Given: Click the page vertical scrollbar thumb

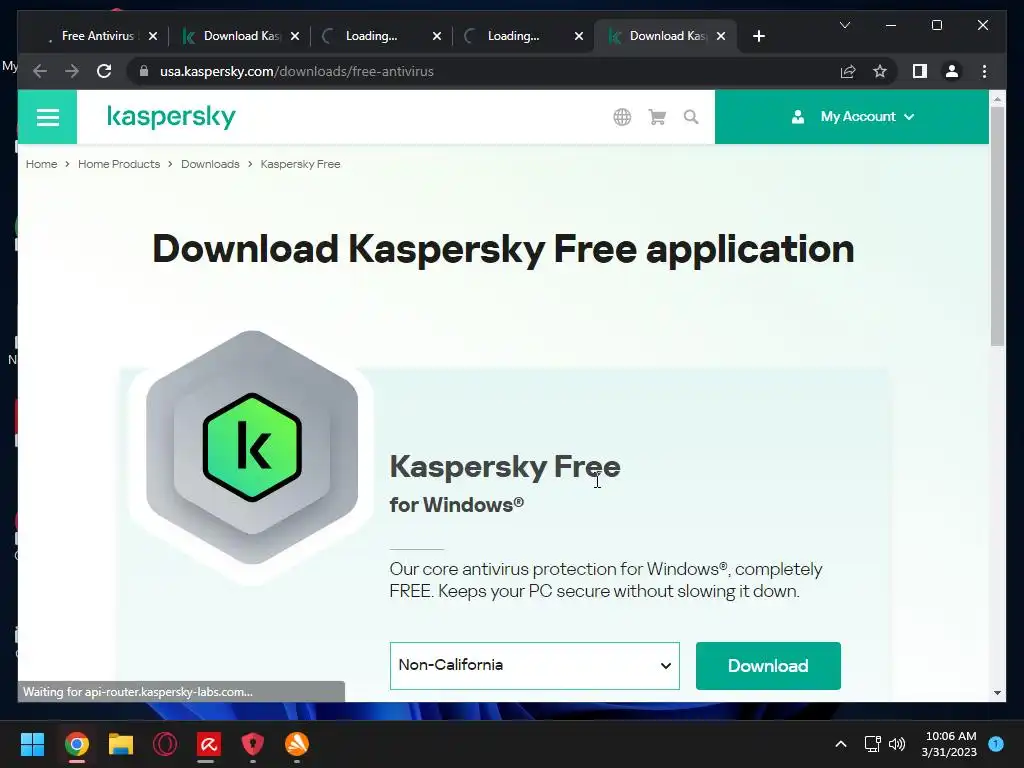Looking at the screenshot, I should [997, 226].
